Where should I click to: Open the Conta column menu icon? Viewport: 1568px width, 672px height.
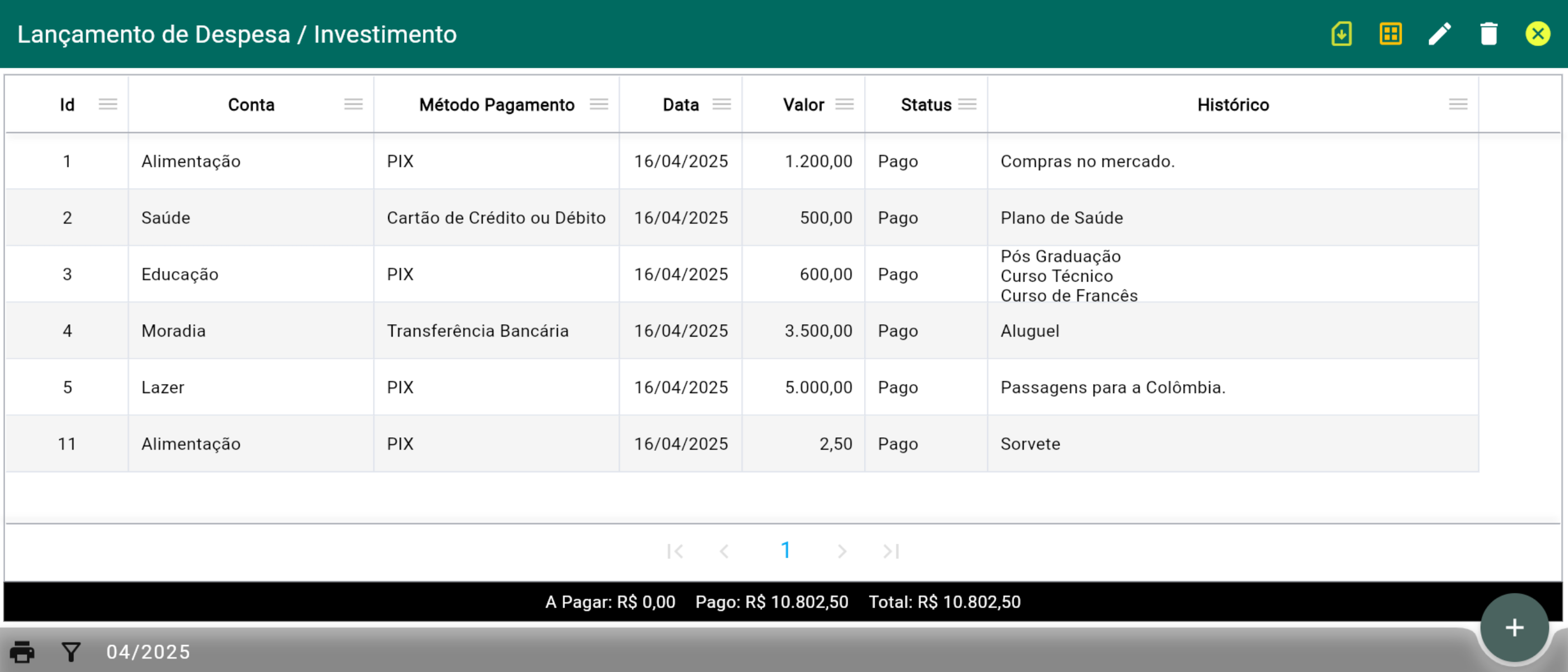[353, 104]
